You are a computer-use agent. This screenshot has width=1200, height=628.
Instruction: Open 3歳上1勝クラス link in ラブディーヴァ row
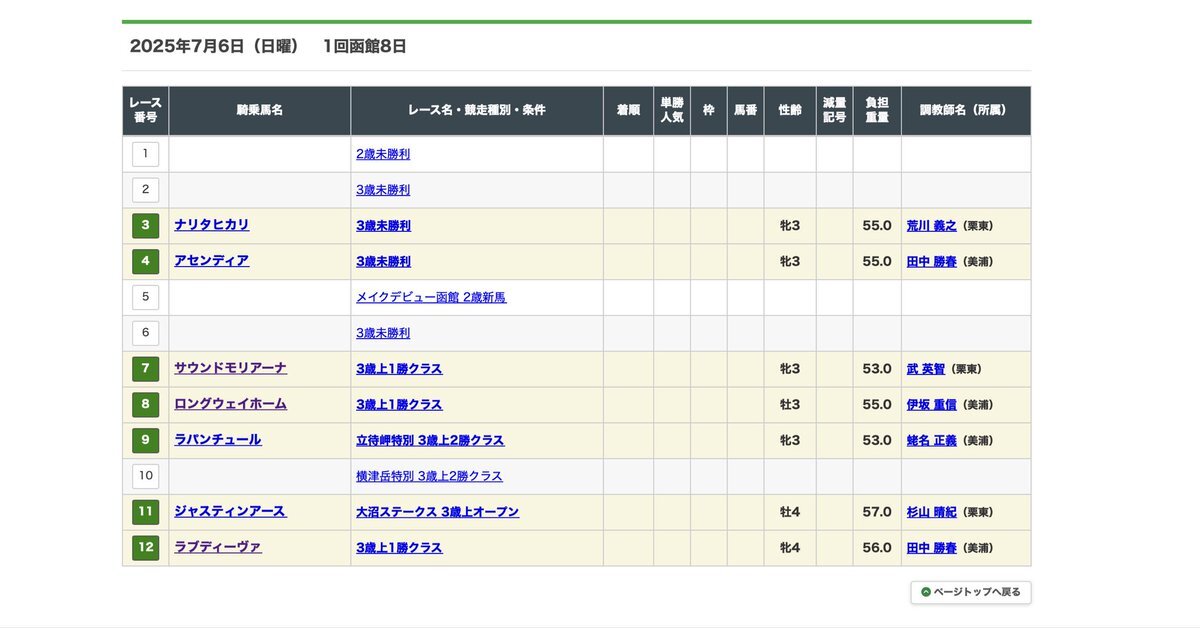click(x=399, y=548)
